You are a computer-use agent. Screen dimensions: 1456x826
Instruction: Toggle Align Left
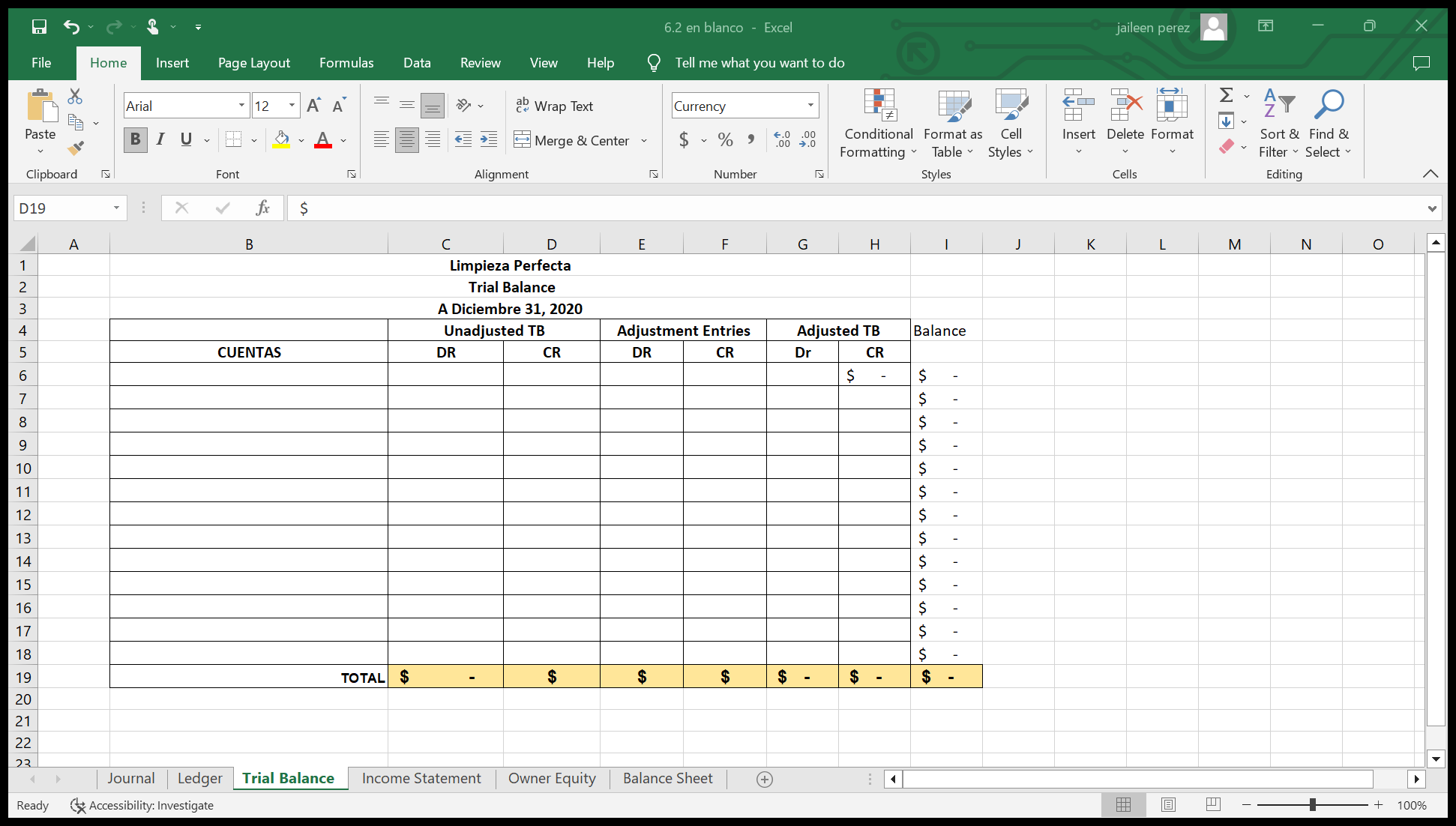point(382,140)
